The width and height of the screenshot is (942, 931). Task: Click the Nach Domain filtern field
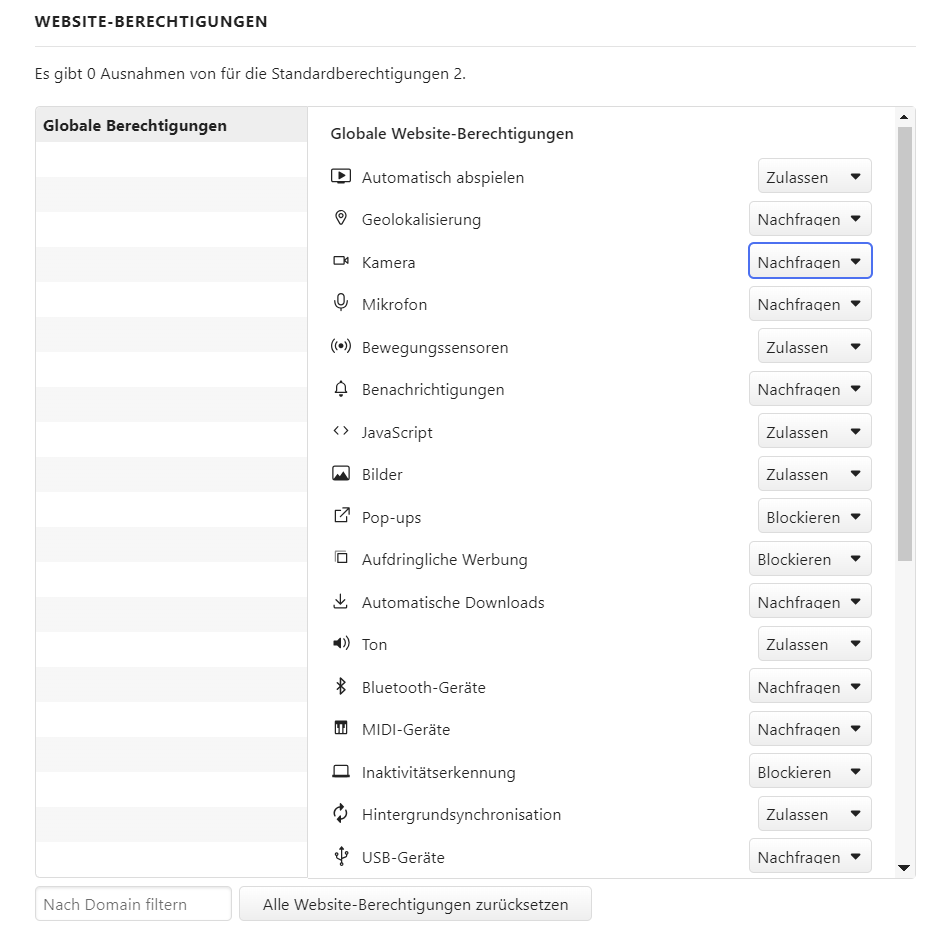(x=133, y=904)
